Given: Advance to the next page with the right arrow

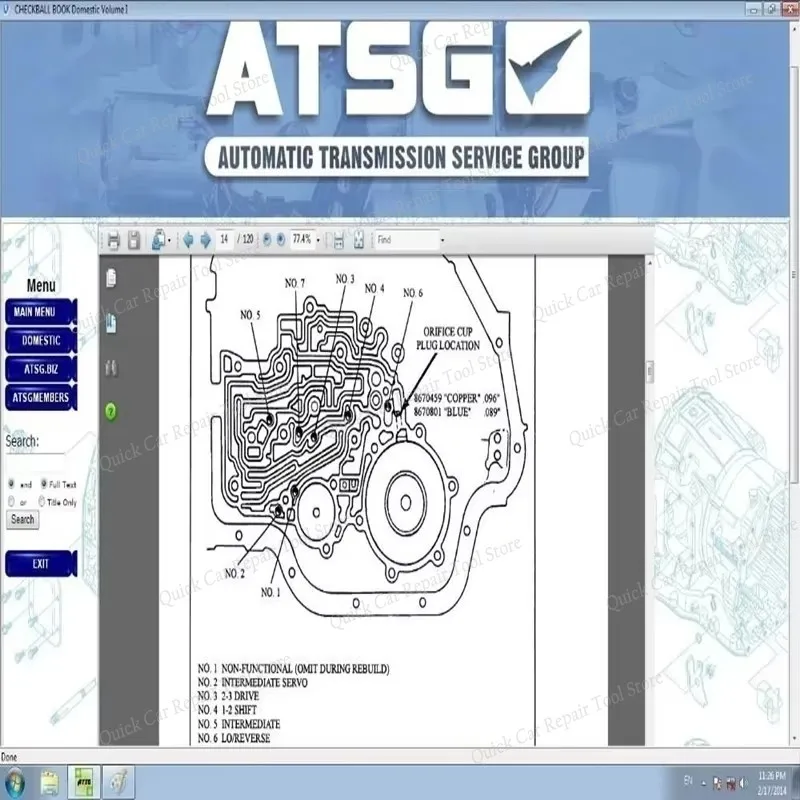Looking at the screenshot, I should pyautogui.click(x=204, y=239).
